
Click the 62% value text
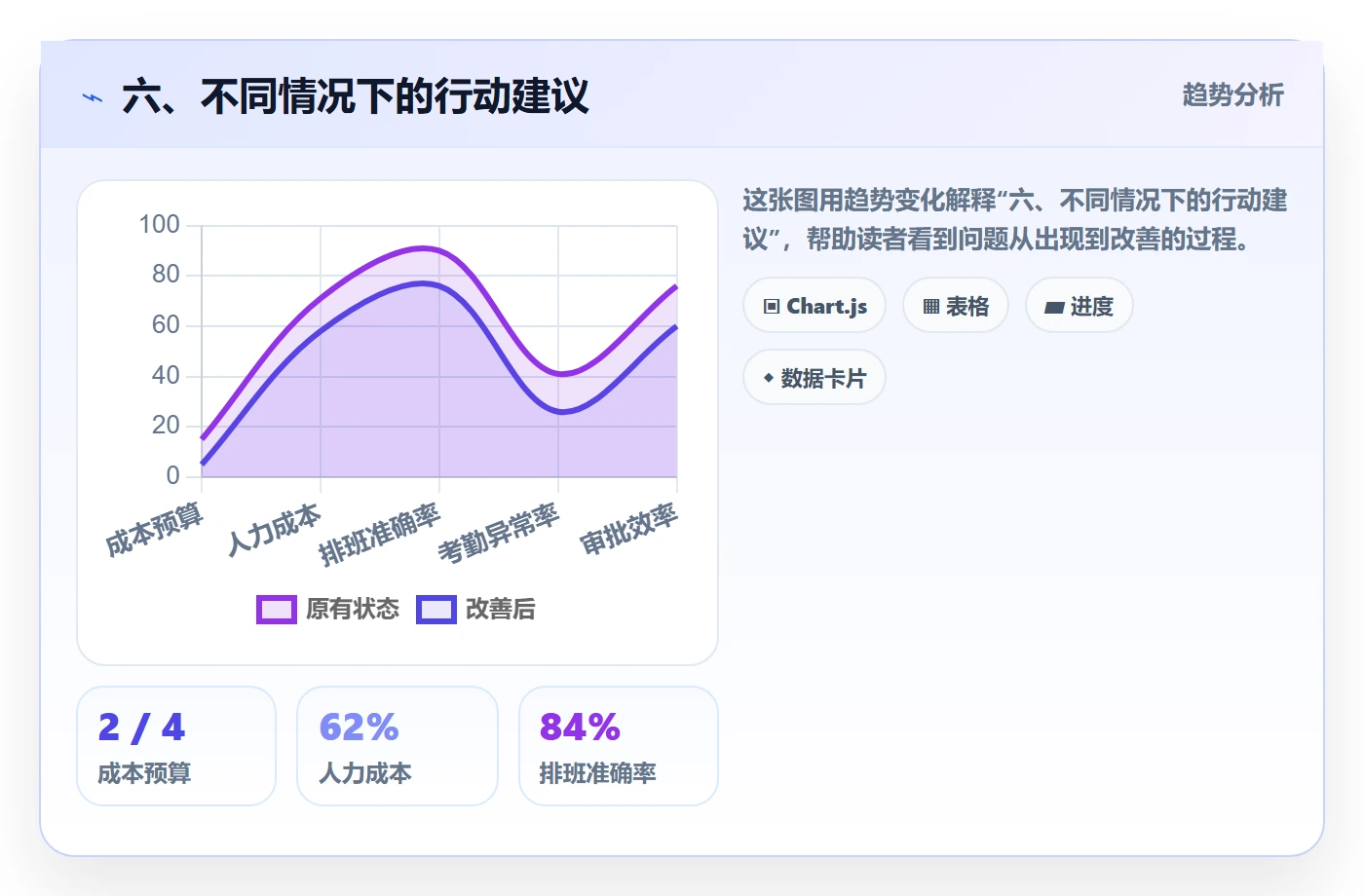tap(360, 728)
